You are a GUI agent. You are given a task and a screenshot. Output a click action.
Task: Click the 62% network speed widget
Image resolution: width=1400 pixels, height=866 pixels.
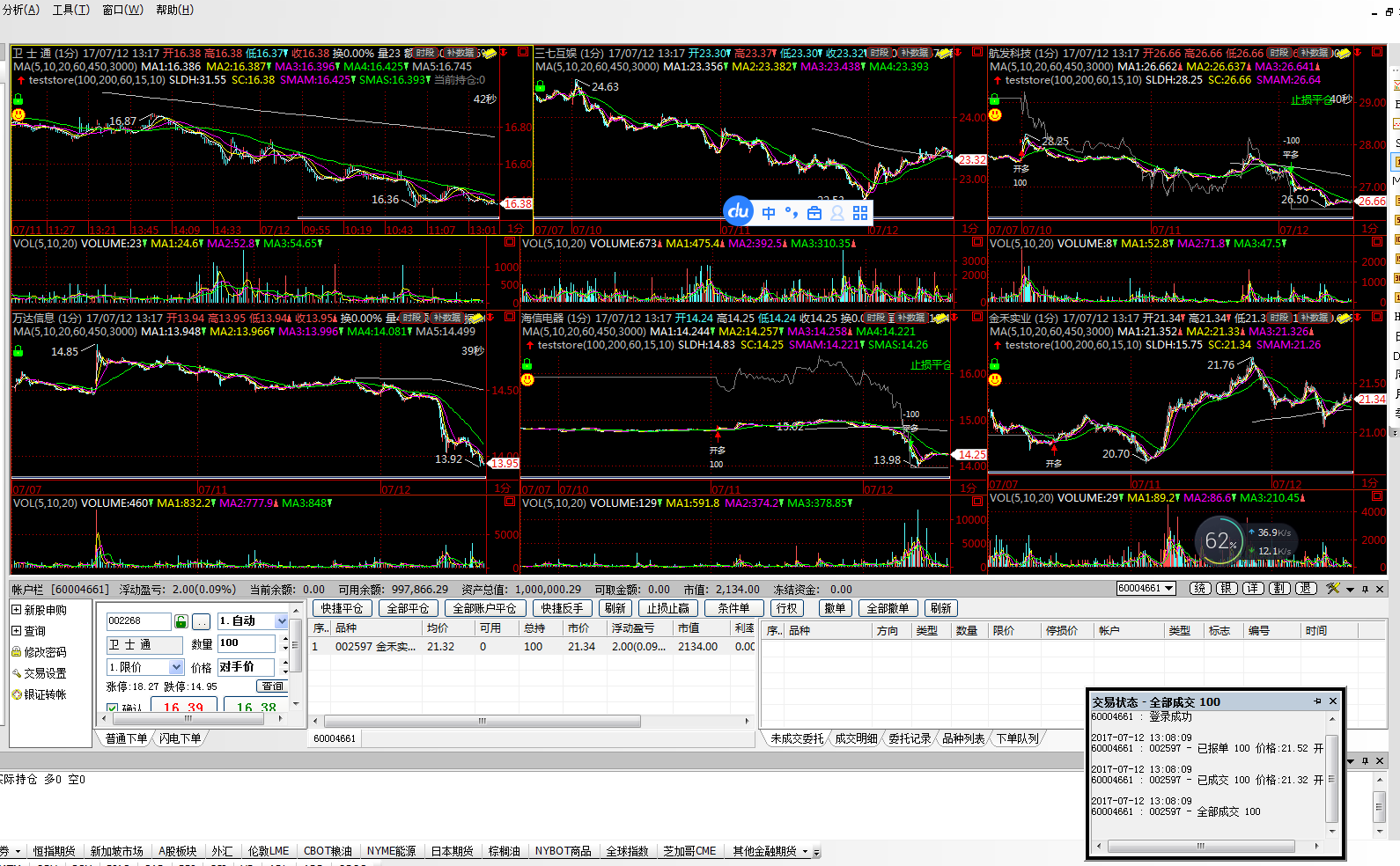click(x=1244, y=542)
